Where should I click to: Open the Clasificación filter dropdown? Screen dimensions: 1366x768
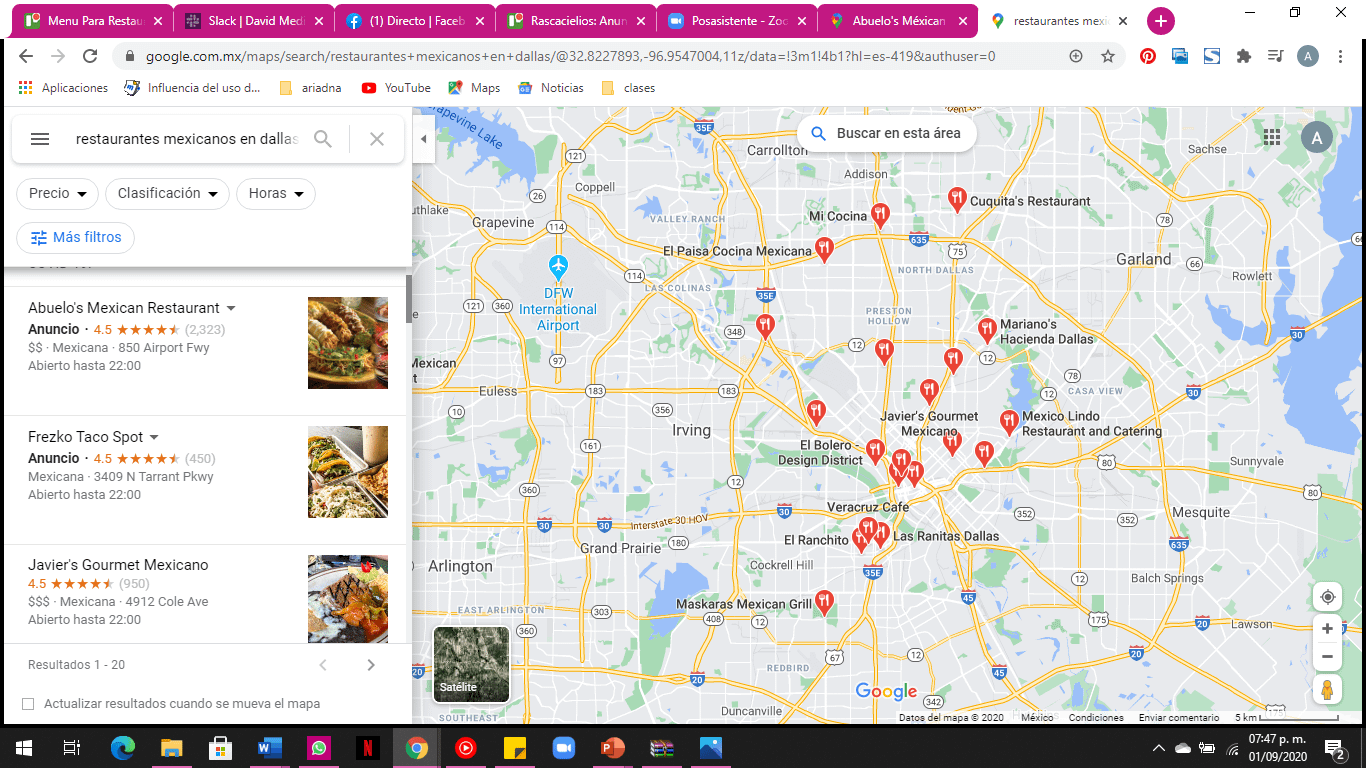coord(167,194)
